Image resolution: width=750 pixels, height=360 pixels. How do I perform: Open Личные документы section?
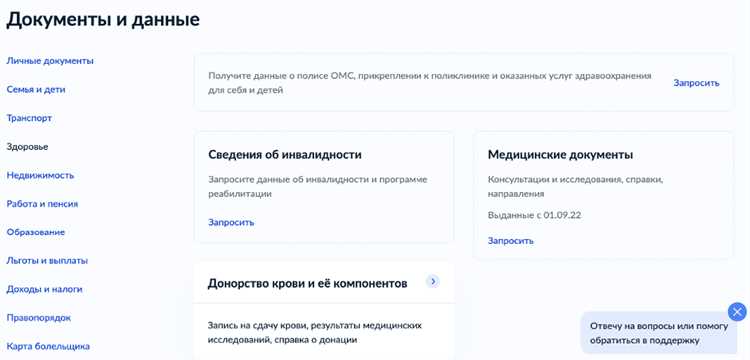50,61
